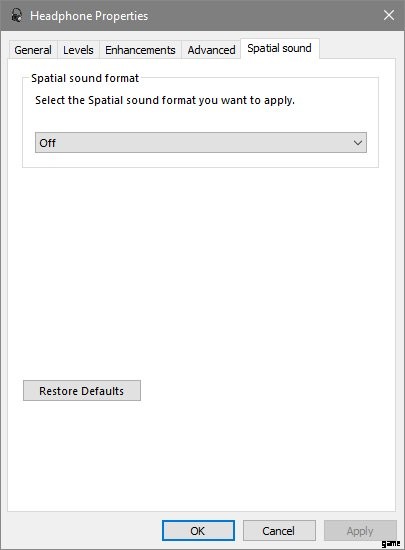Close the Headphone Properties dialog
The width and height of the screenshot is (405, 550).
[x=389, y=15]
